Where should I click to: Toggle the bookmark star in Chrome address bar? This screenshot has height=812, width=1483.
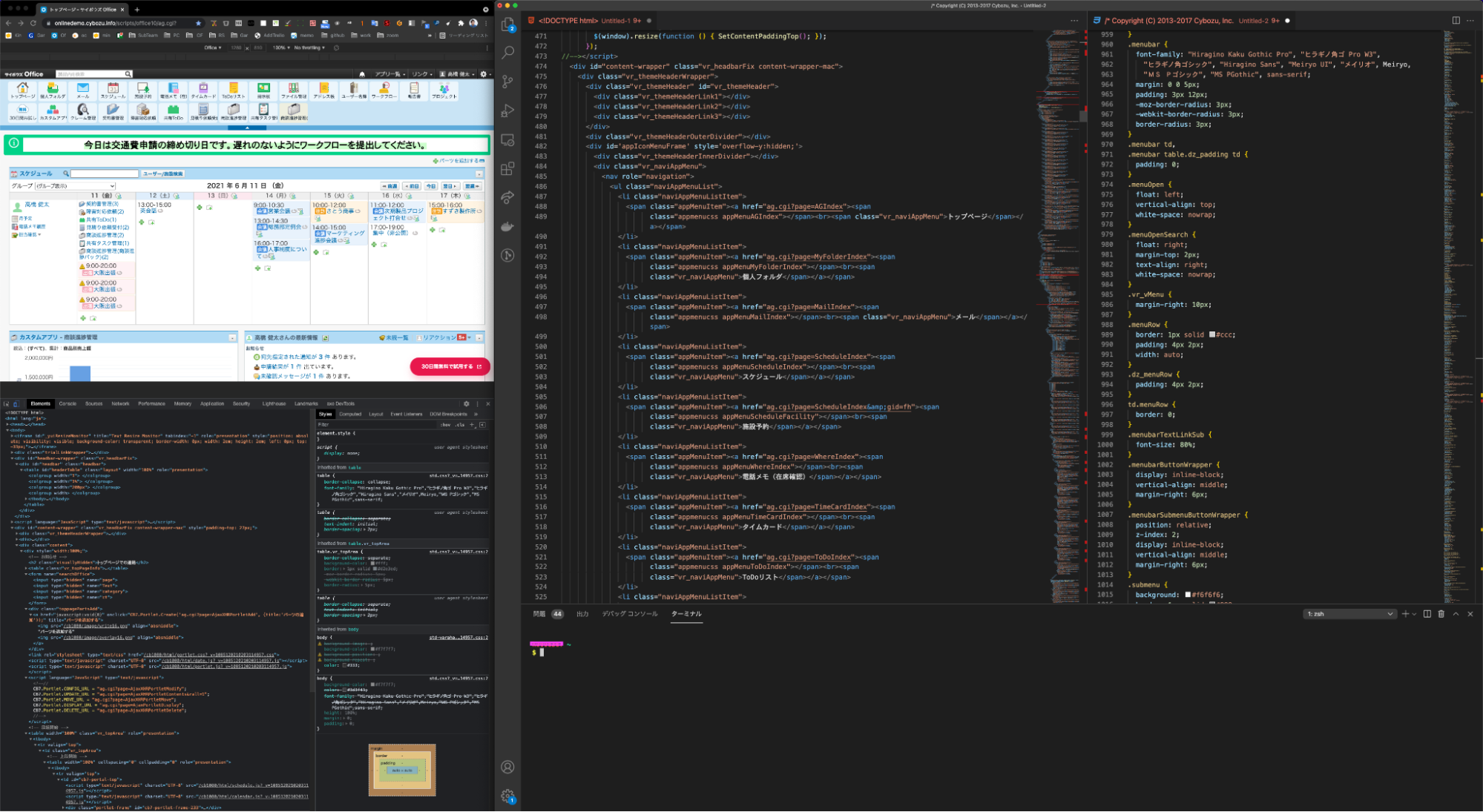198,23
